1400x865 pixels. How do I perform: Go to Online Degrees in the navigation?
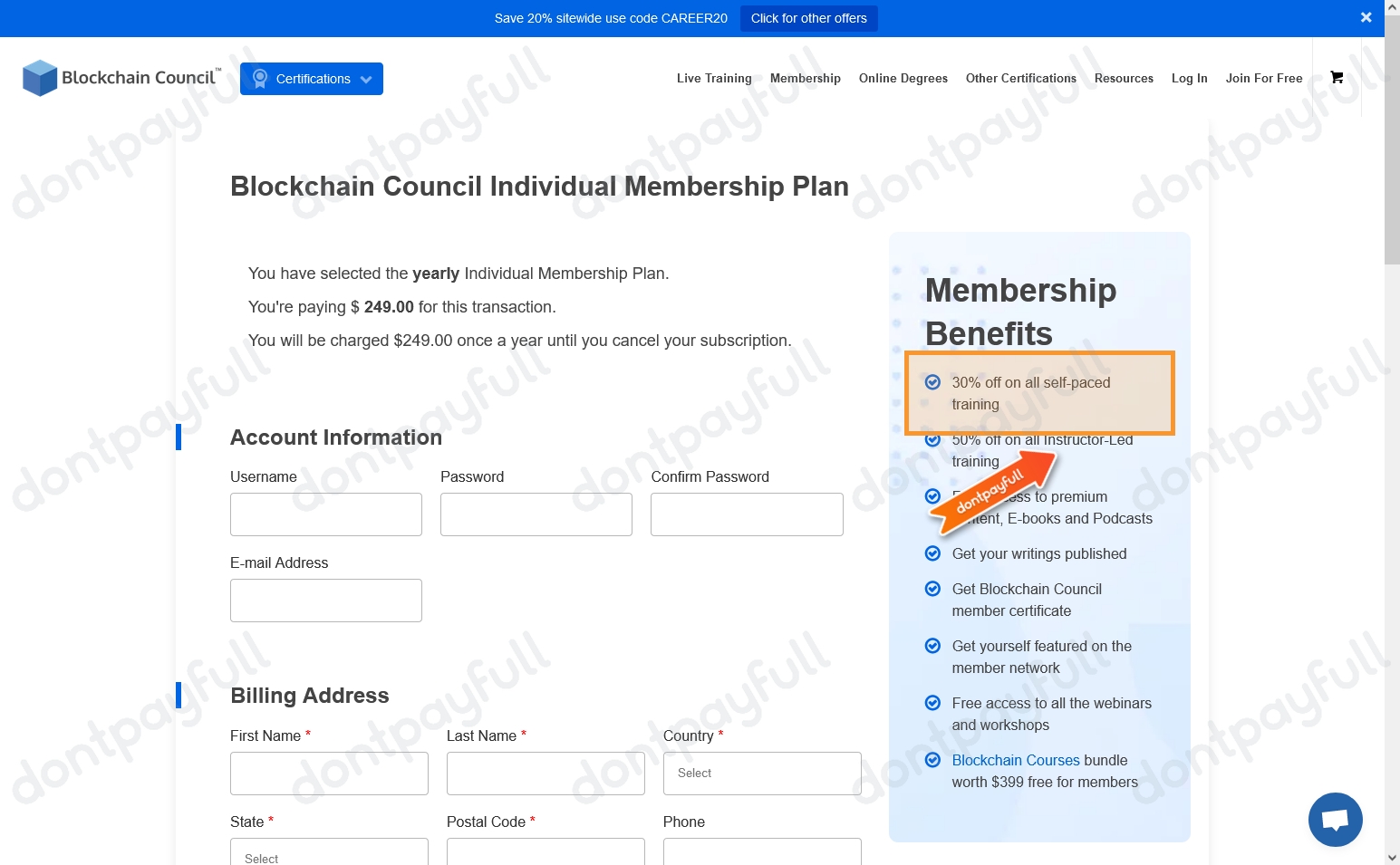pos(903,79)
